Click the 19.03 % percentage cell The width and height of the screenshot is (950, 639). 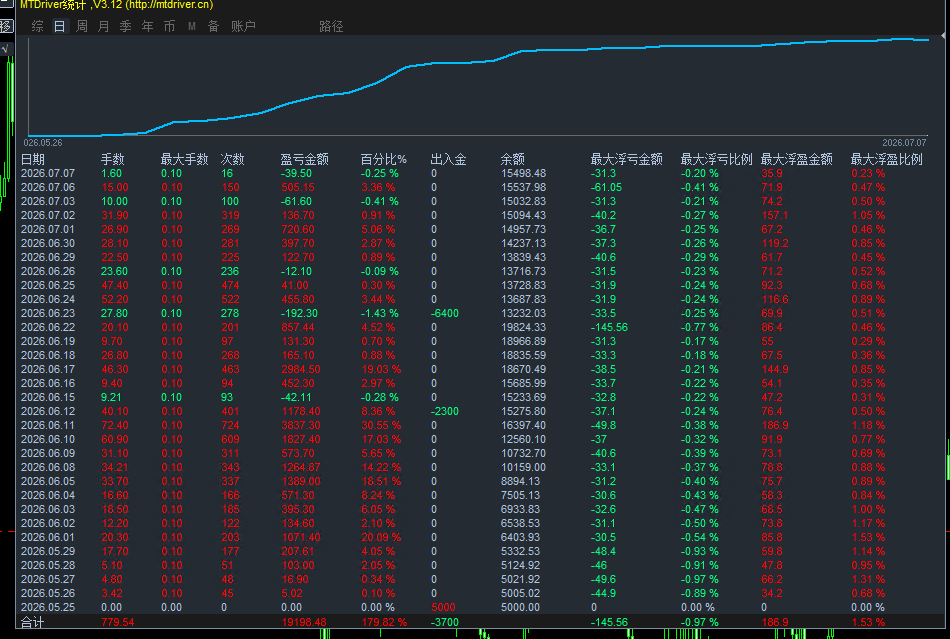(x=380, y=369)
